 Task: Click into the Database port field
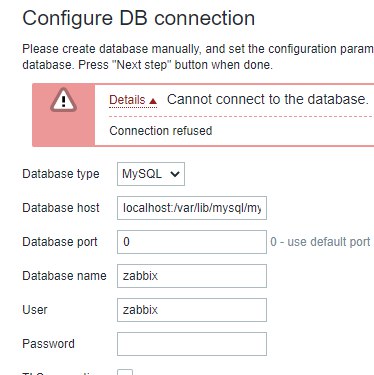[x=192, y=242]
